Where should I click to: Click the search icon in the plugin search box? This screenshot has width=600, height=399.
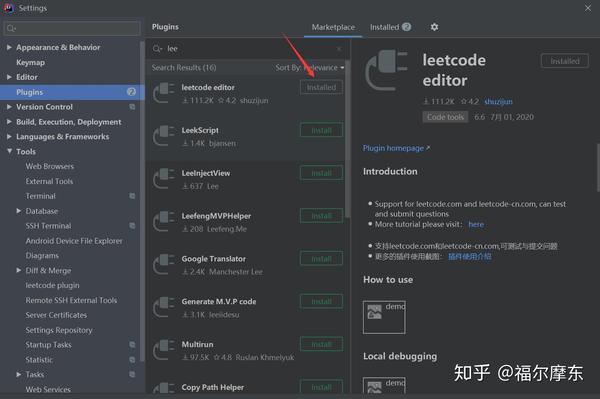pyautogui.click(x=157, y=49)
